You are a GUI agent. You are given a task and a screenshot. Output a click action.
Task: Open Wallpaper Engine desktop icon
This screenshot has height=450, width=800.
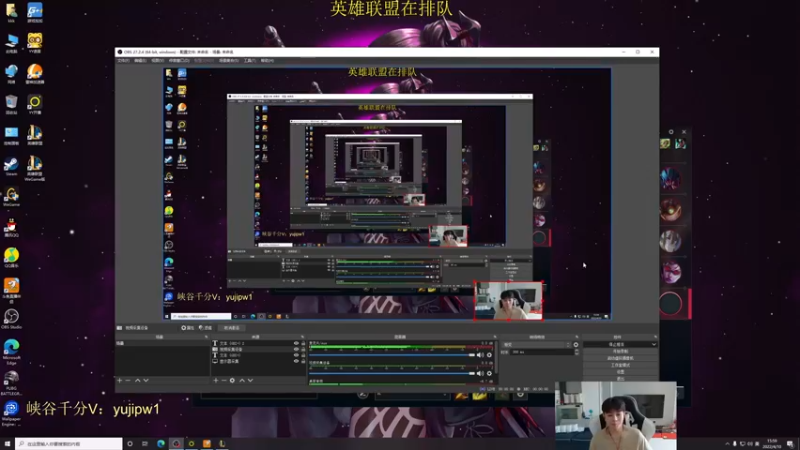coord(11,413)
